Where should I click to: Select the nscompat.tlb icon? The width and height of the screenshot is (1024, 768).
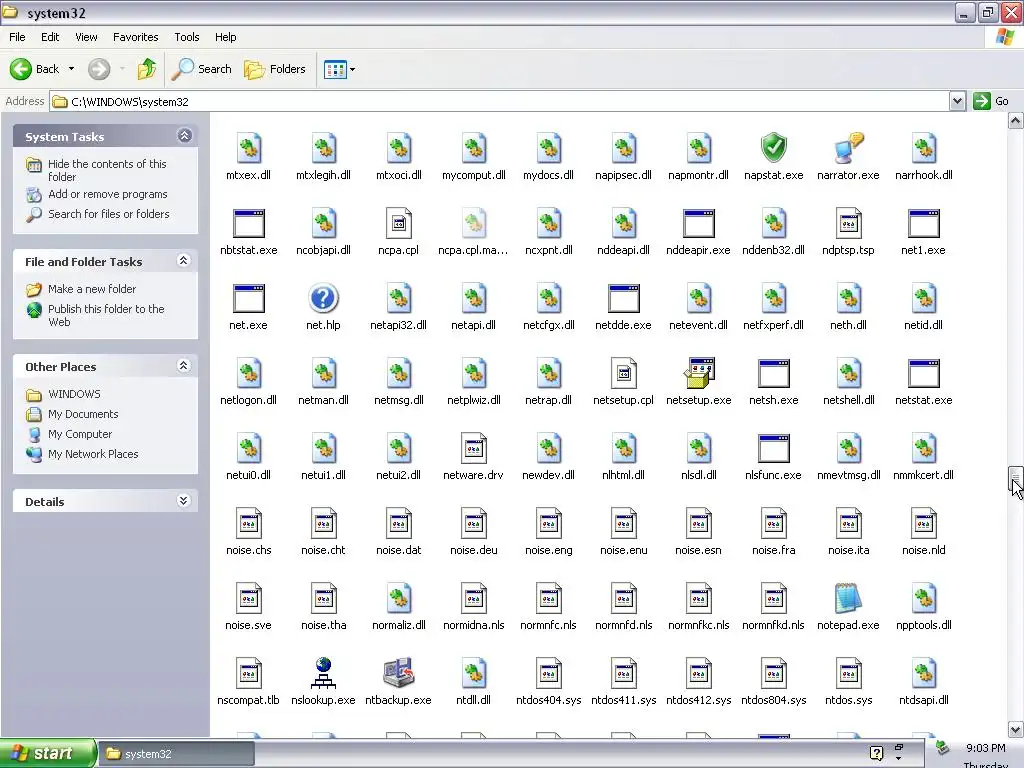tap(248, 673)
